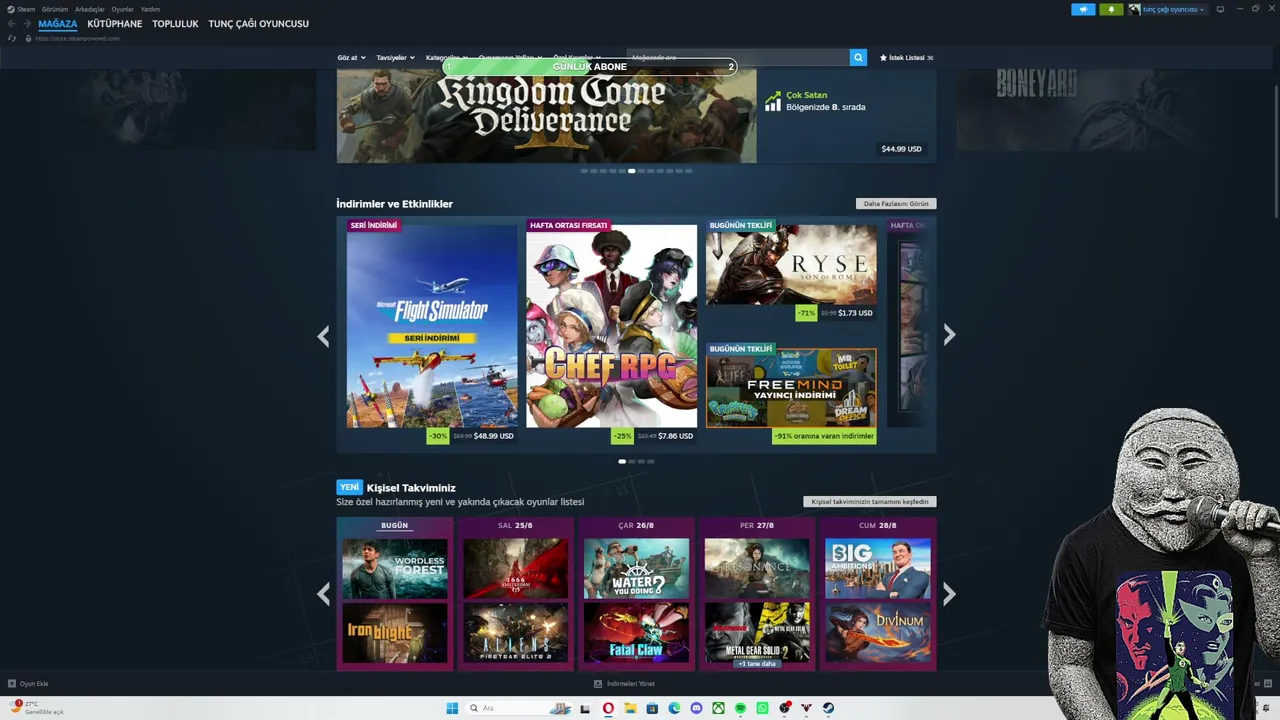Open the Görünüm menu

(x=55, y=9)
